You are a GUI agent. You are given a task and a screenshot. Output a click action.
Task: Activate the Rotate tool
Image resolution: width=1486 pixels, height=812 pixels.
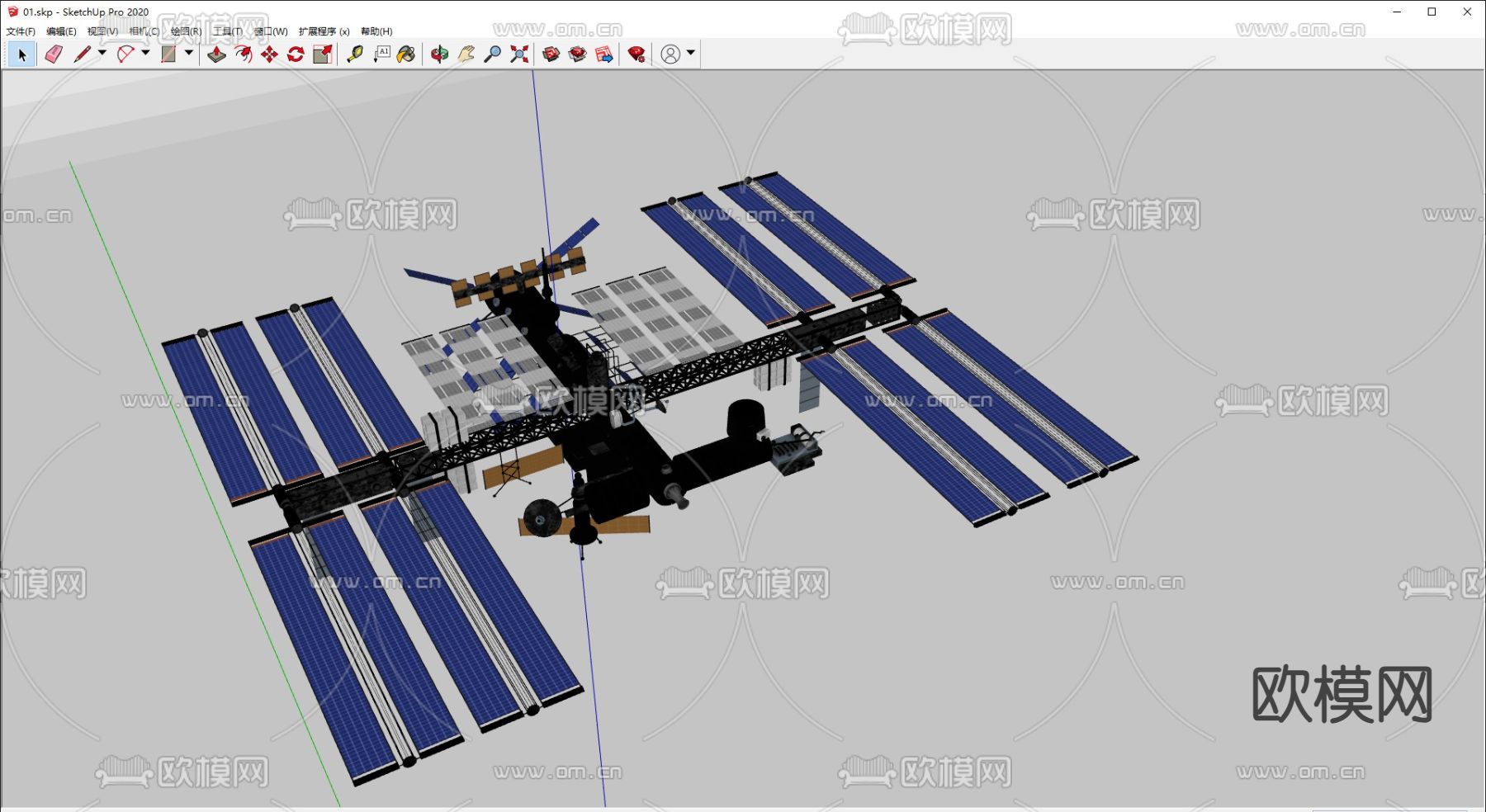296,54
